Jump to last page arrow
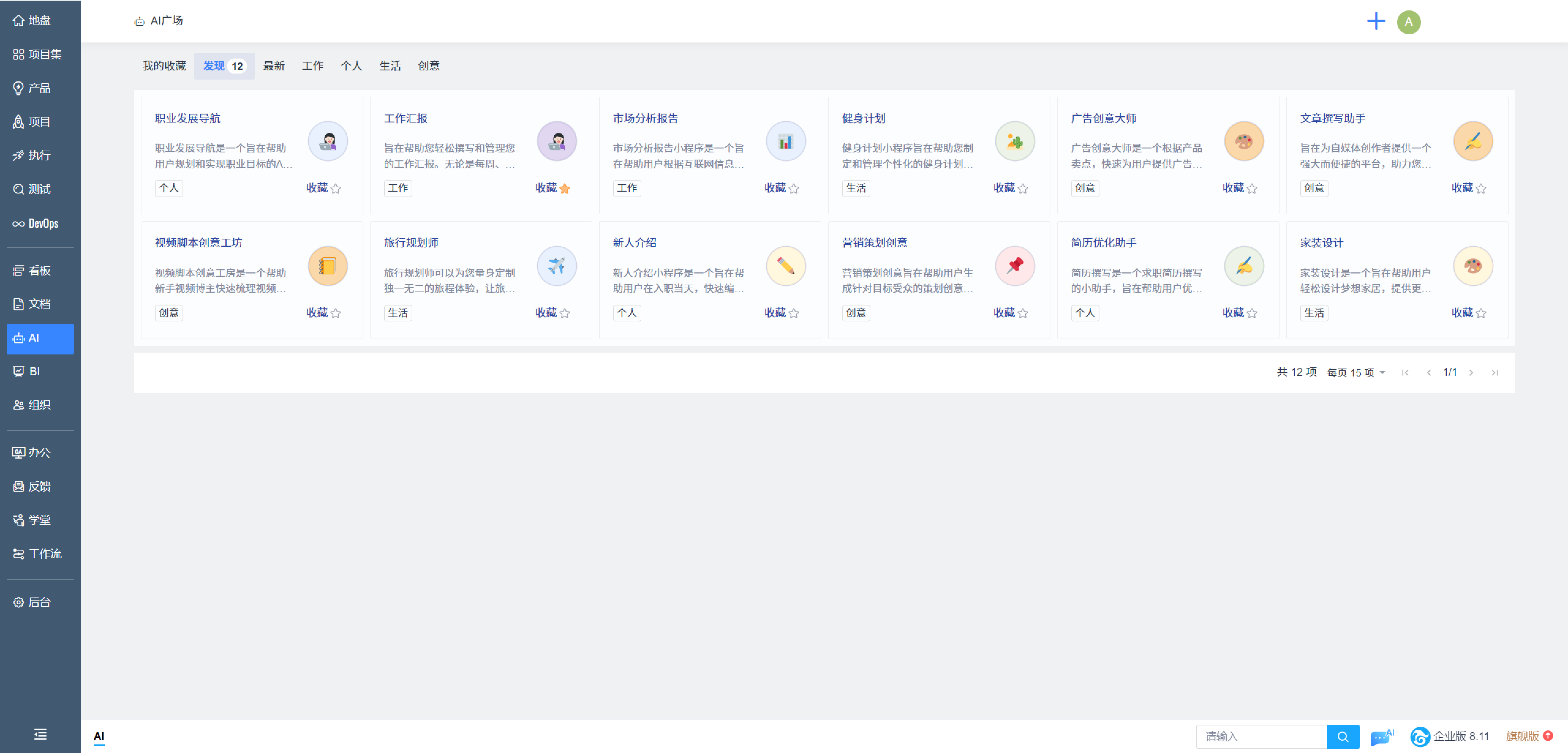This screenshot has height=753, width=1568. pos(1494,372)
